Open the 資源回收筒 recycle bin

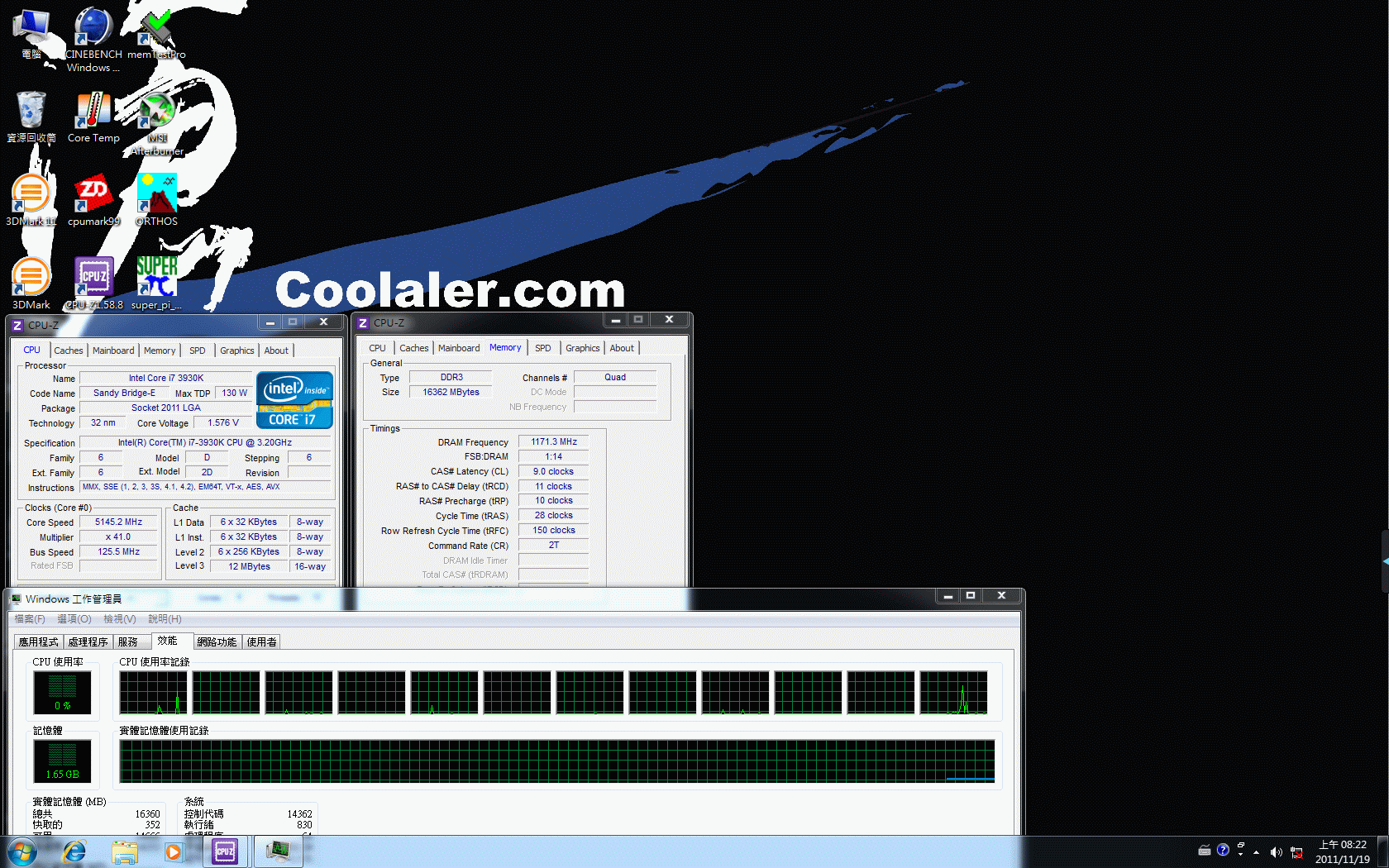coord(31,117)
